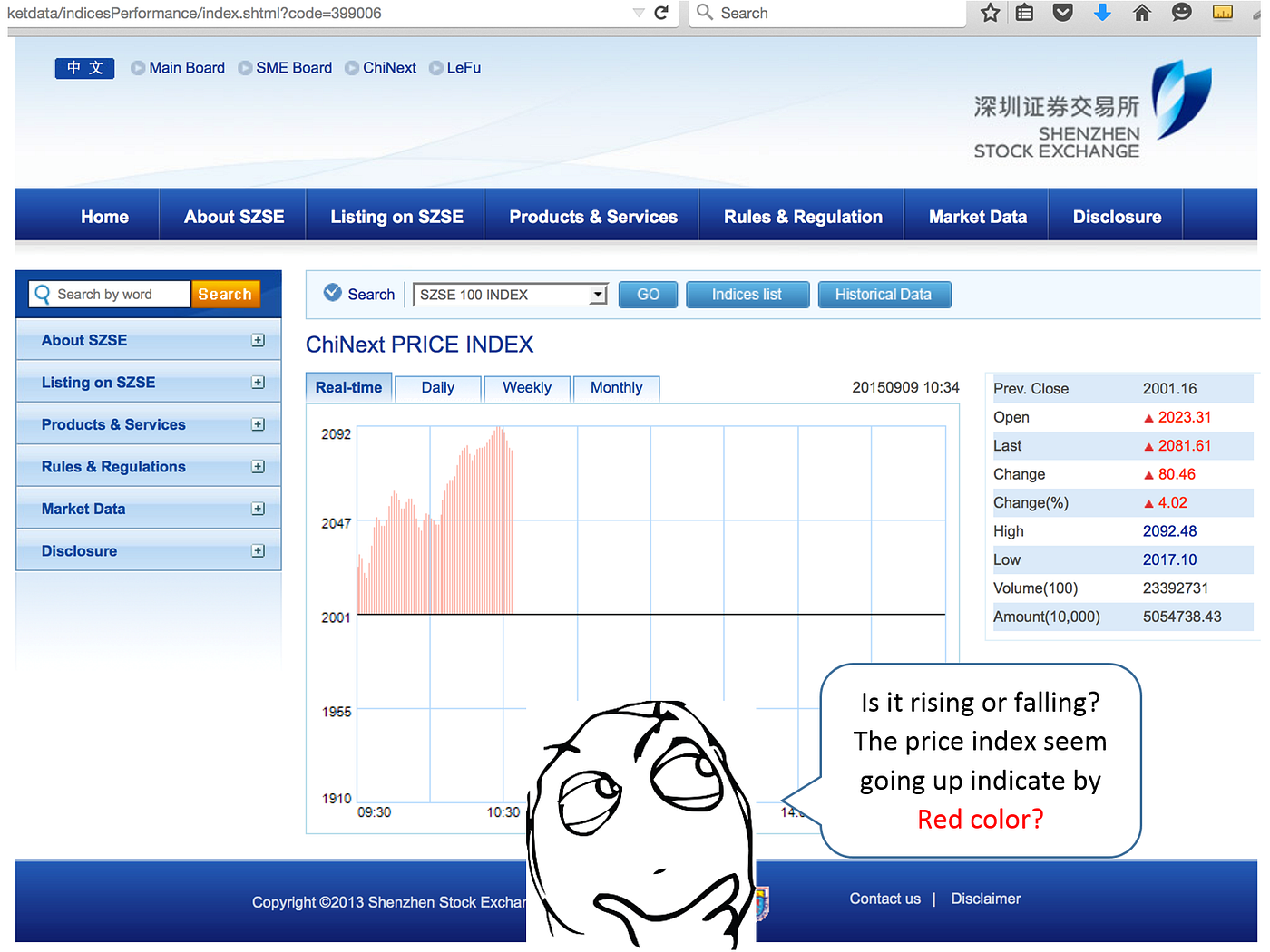Click the yellow ruler toolbar icon

[x=1222, y=13]
